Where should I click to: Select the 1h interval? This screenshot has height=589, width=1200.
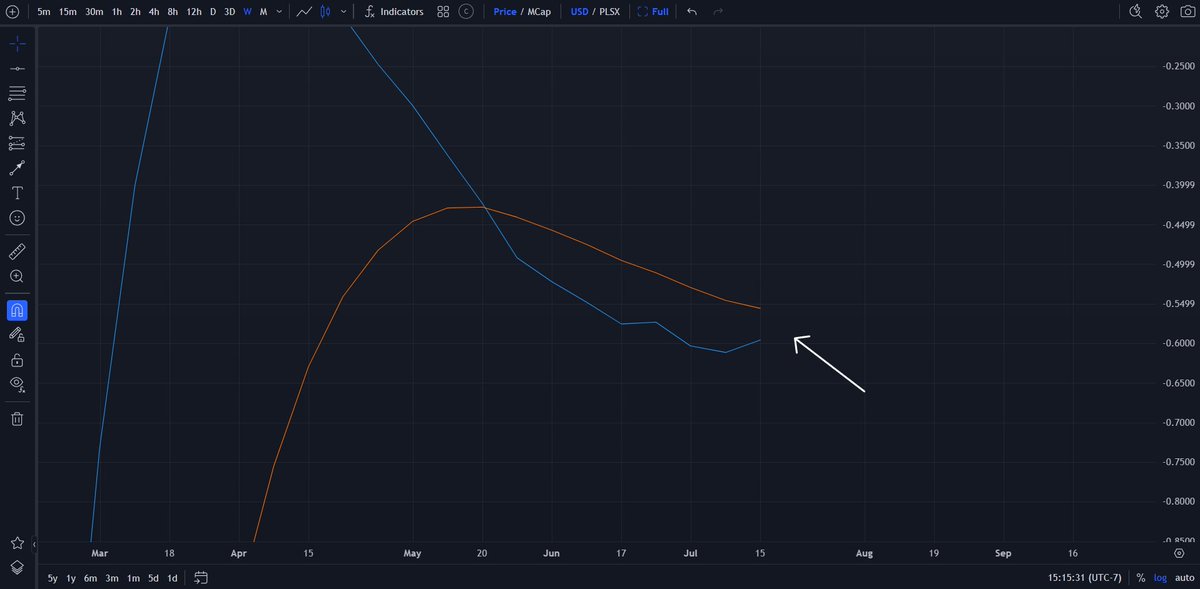[117, 12]
